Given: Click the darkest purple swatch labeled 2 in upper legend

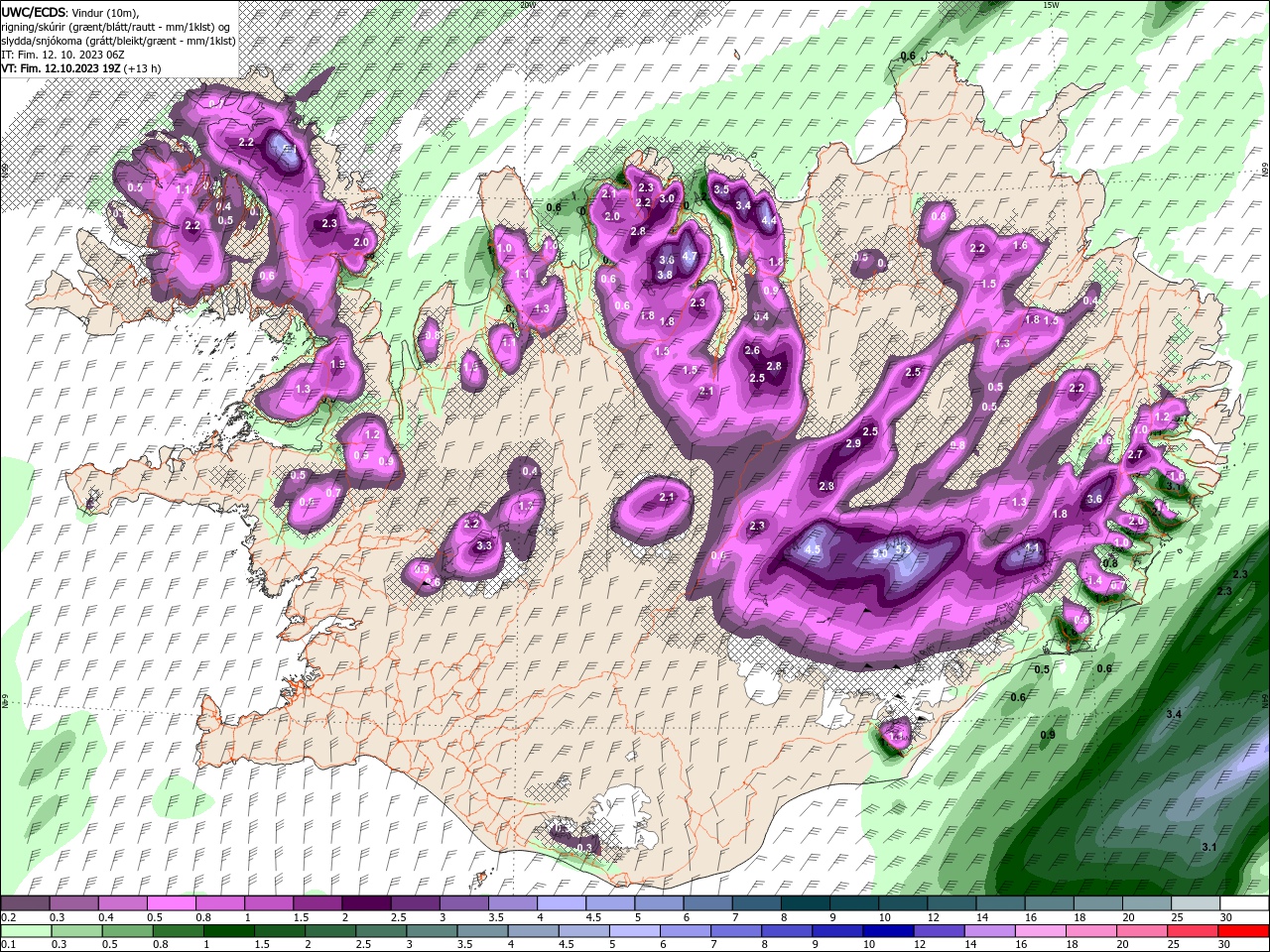Looking at the screenshot, I should pos(365,903).
